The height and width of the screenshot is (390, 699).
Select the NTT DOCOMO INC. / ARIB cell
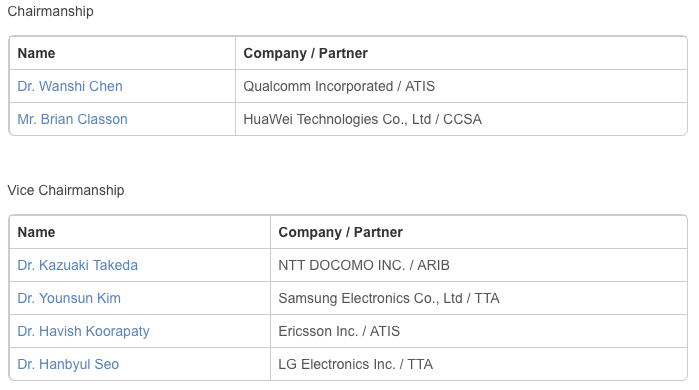[479, 265]
